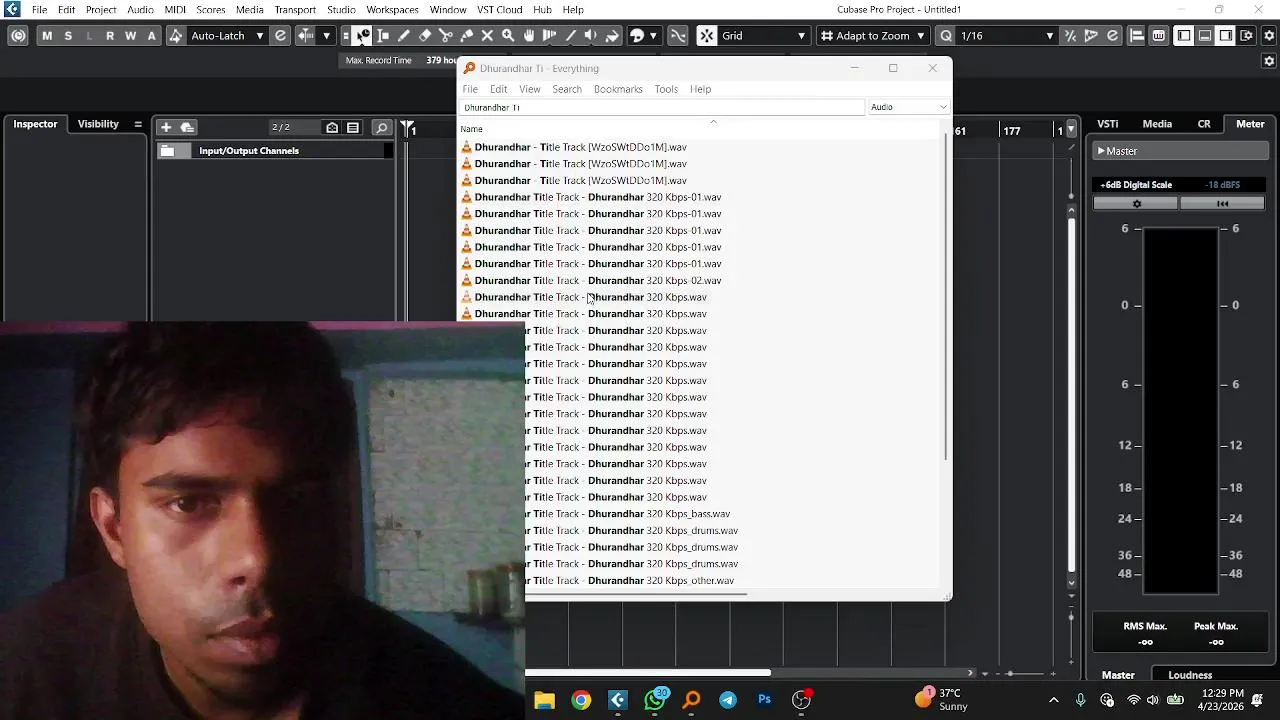
Task: Click the Add Track plus icon
Action: click(x=166, y=127)
